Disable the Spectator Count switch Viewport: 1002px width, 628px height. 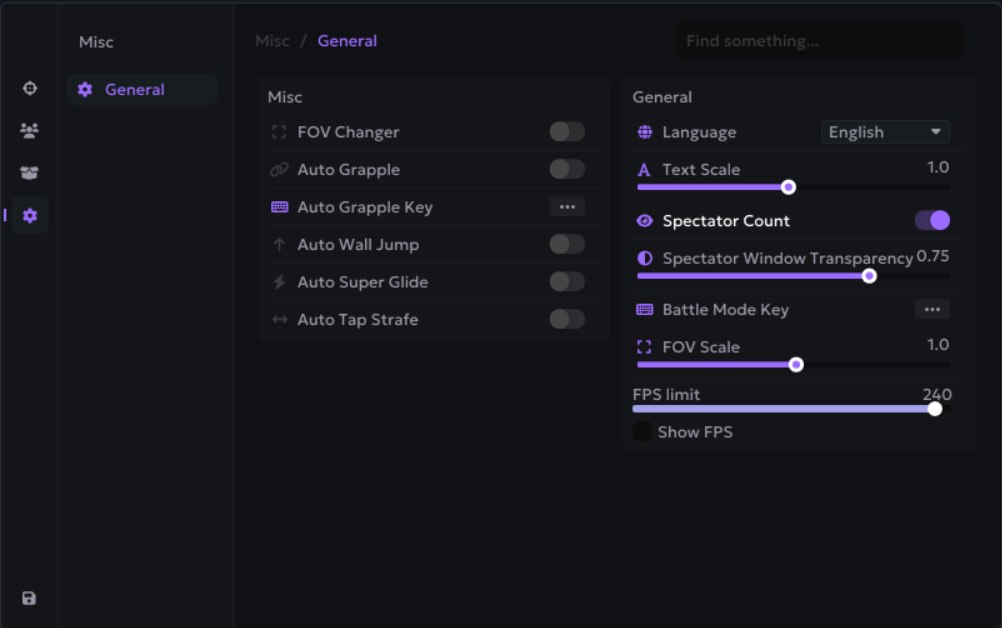[x=932, y=220]
